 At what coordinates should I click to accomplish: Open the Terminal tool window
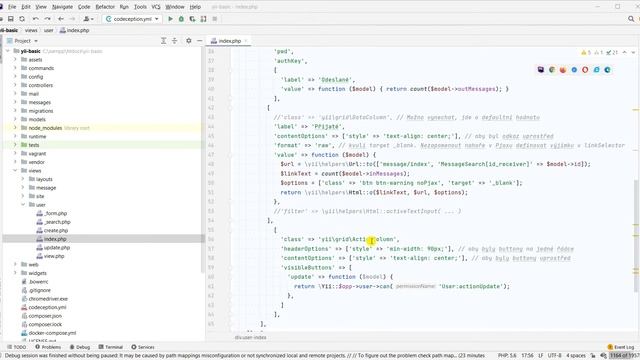pos(111,347)
